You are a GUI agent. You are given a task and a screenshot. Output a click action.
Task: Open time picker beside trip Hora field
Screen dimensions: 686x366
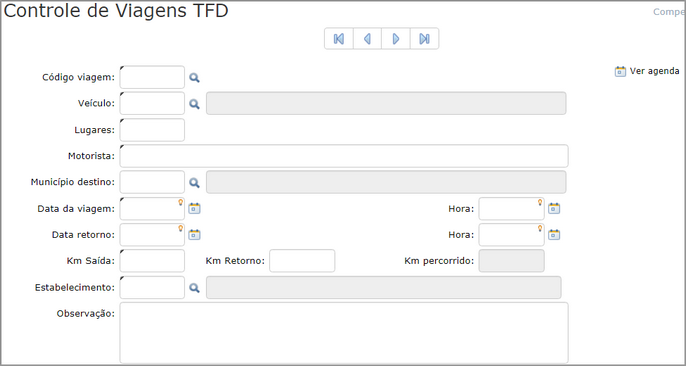(x=554, y=209)
